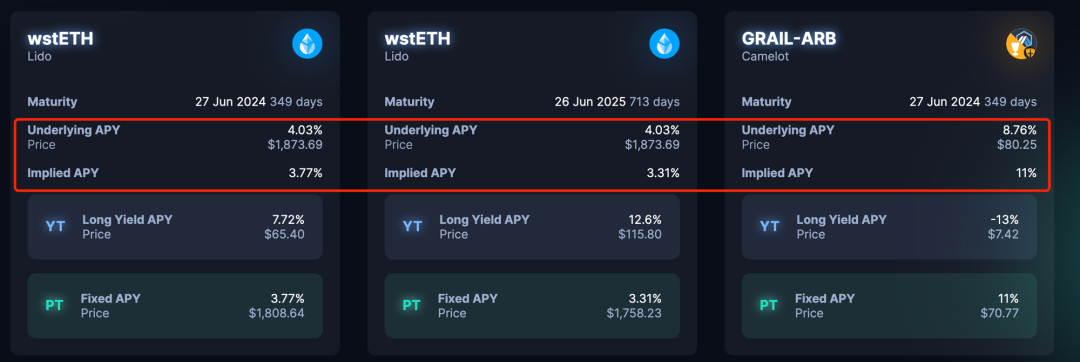The width and height of the screenshot is (1080, 362).
Task: Click the 713 days remaining text
Action: [x=653, y=102]
